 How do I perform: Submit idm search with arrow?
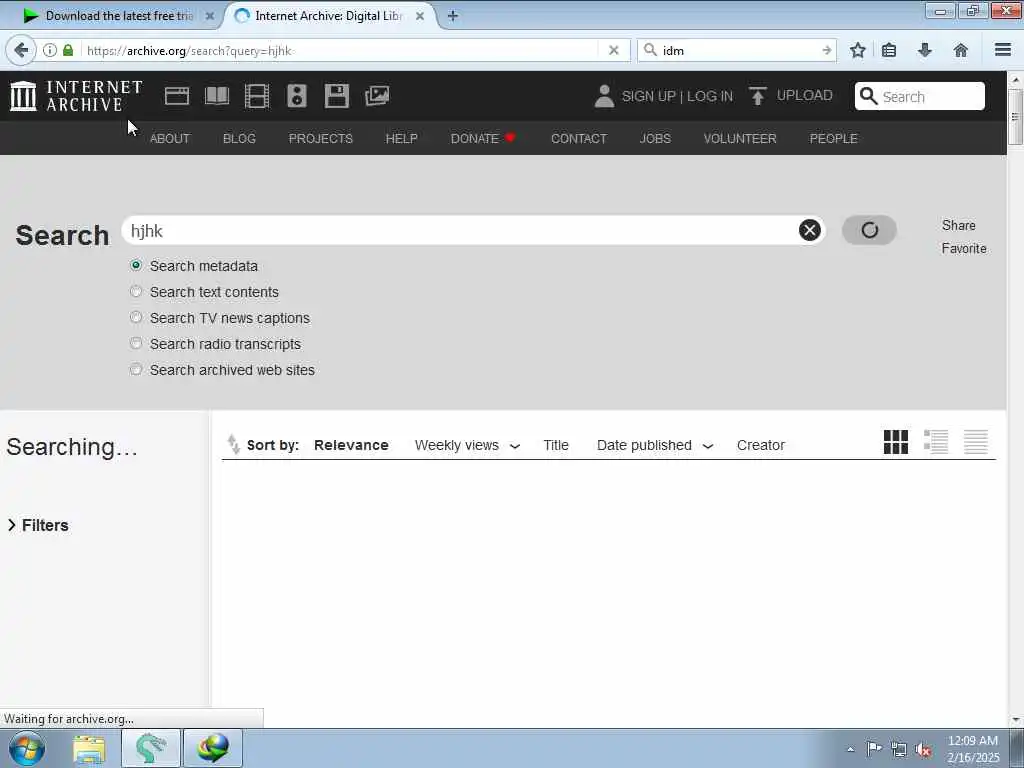[x=827, y=50]
